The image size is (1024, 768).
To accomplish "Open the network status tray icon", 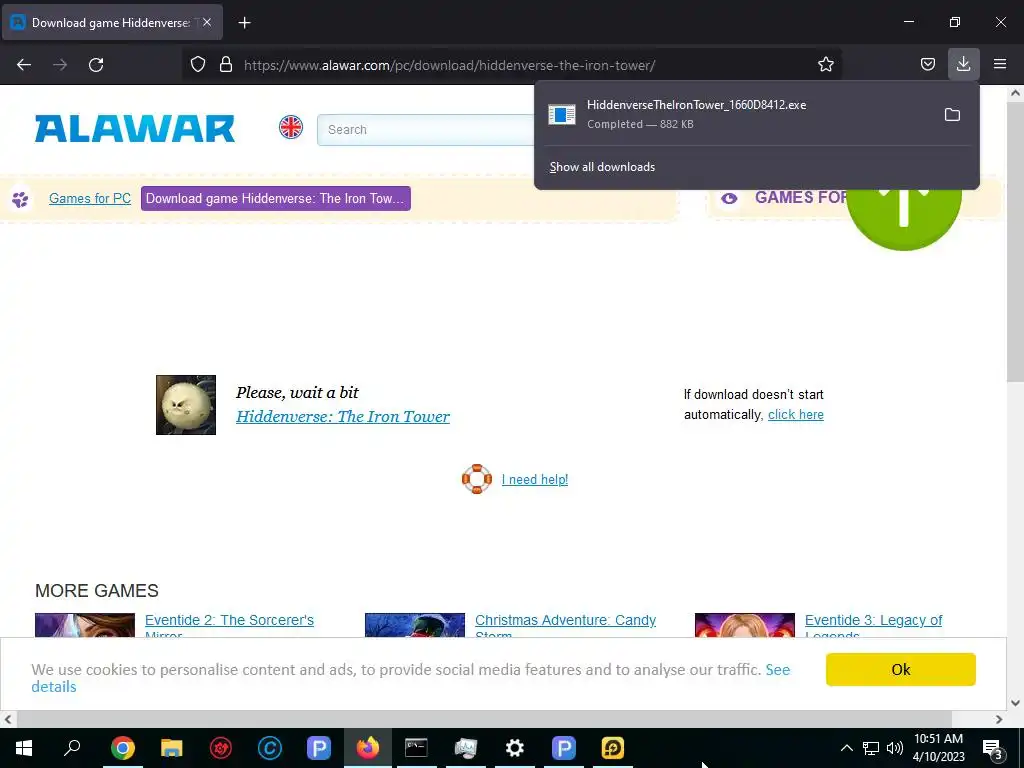I will (871, 748).
